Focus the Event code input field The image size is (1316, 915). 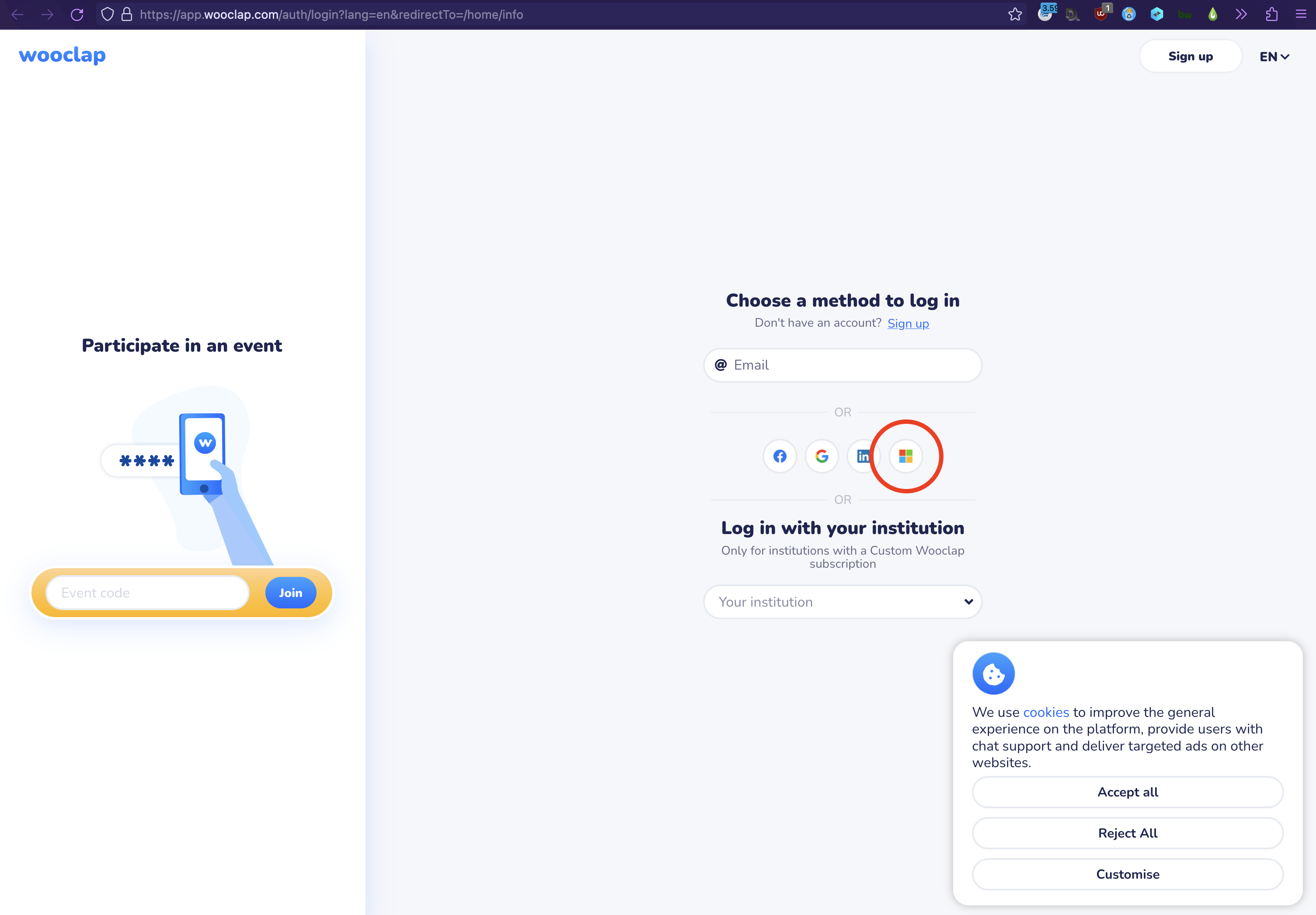coord(147,593)
